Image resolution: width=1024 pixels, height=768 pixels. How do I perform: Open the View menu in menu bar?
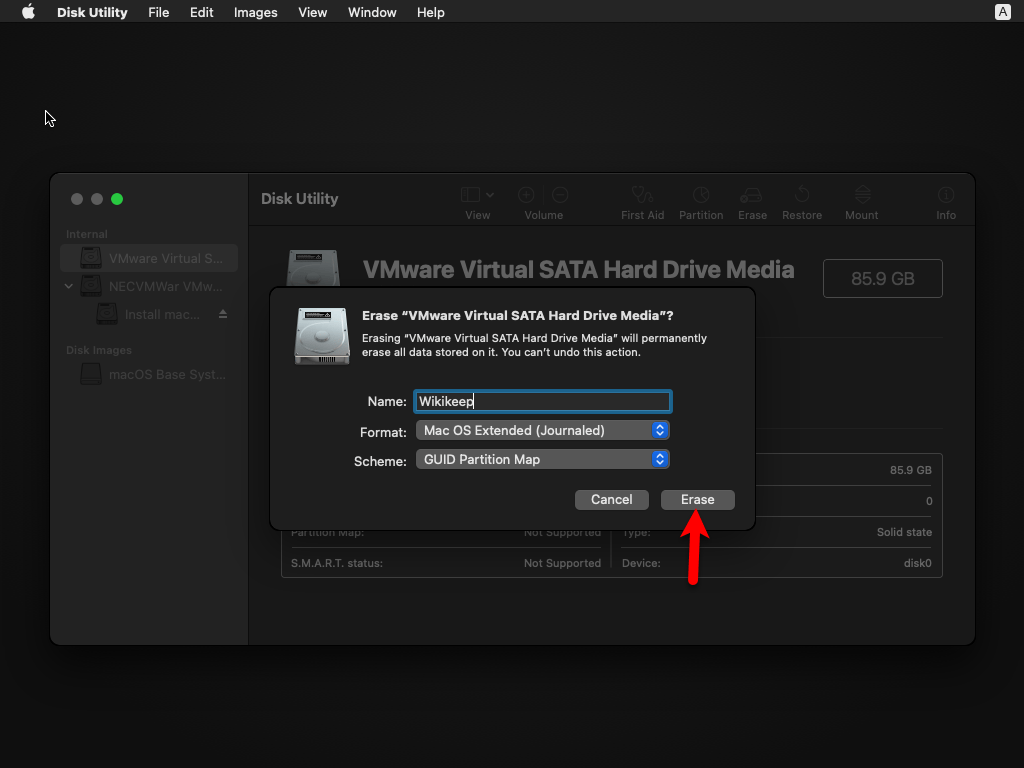(313, 12)
